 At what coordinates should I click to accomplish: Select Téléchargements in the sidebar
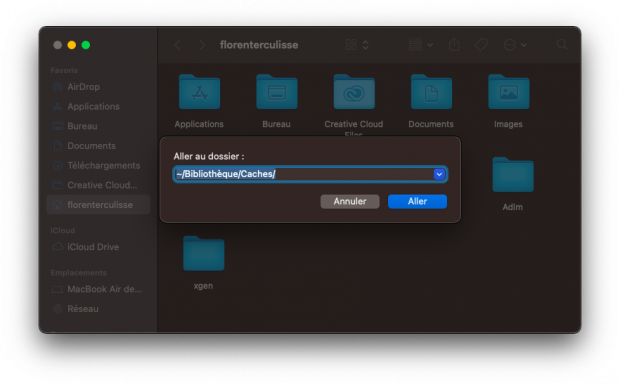point(98,166)
